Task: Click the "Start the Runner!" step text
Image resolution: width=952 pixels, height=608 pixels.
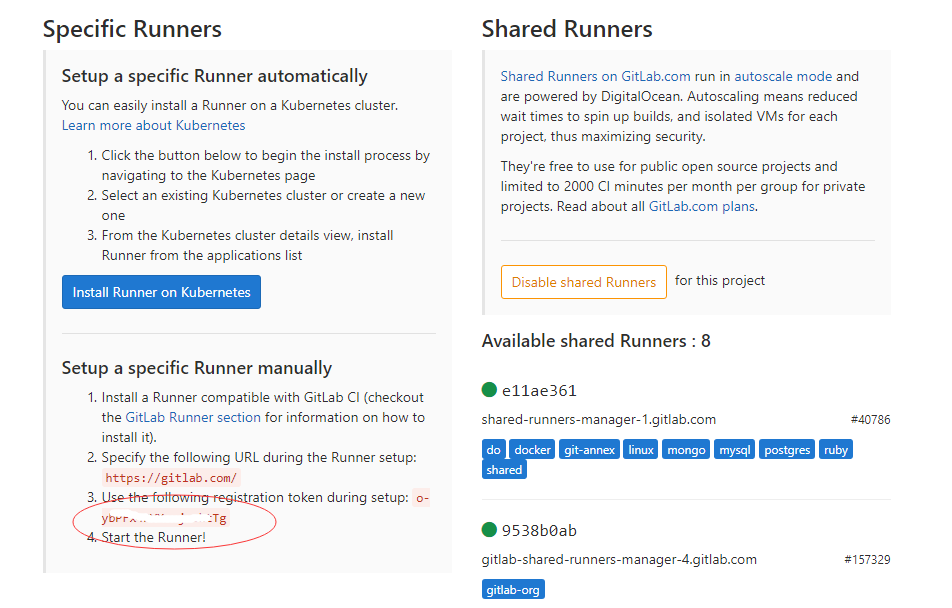Action: 154,538
